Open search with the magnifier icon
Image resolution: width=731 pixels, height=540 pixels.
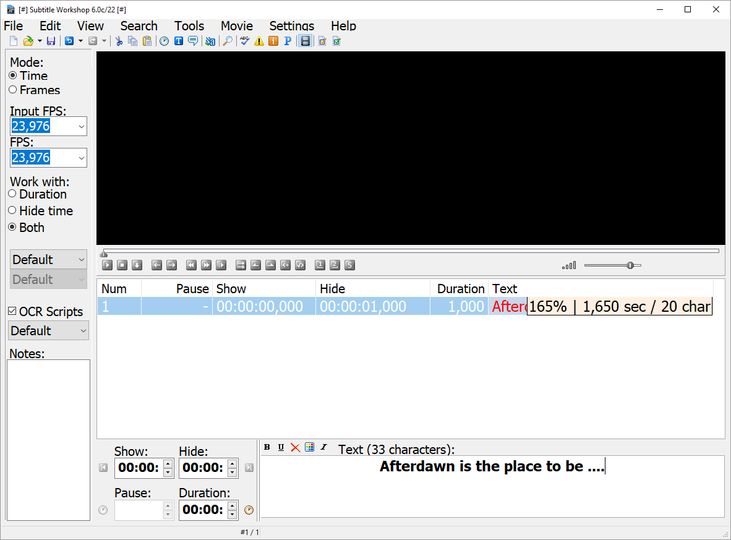pos(228,41)
